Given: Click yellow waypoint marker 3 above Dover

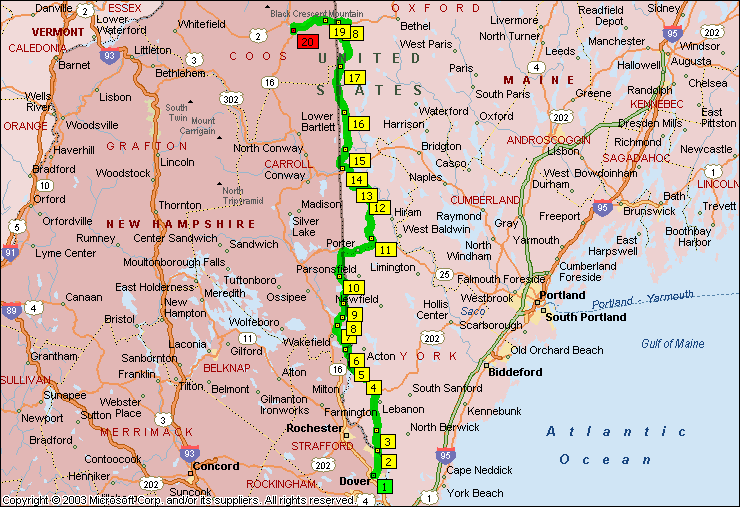Looking at the screenshot, I should point(388,442).
